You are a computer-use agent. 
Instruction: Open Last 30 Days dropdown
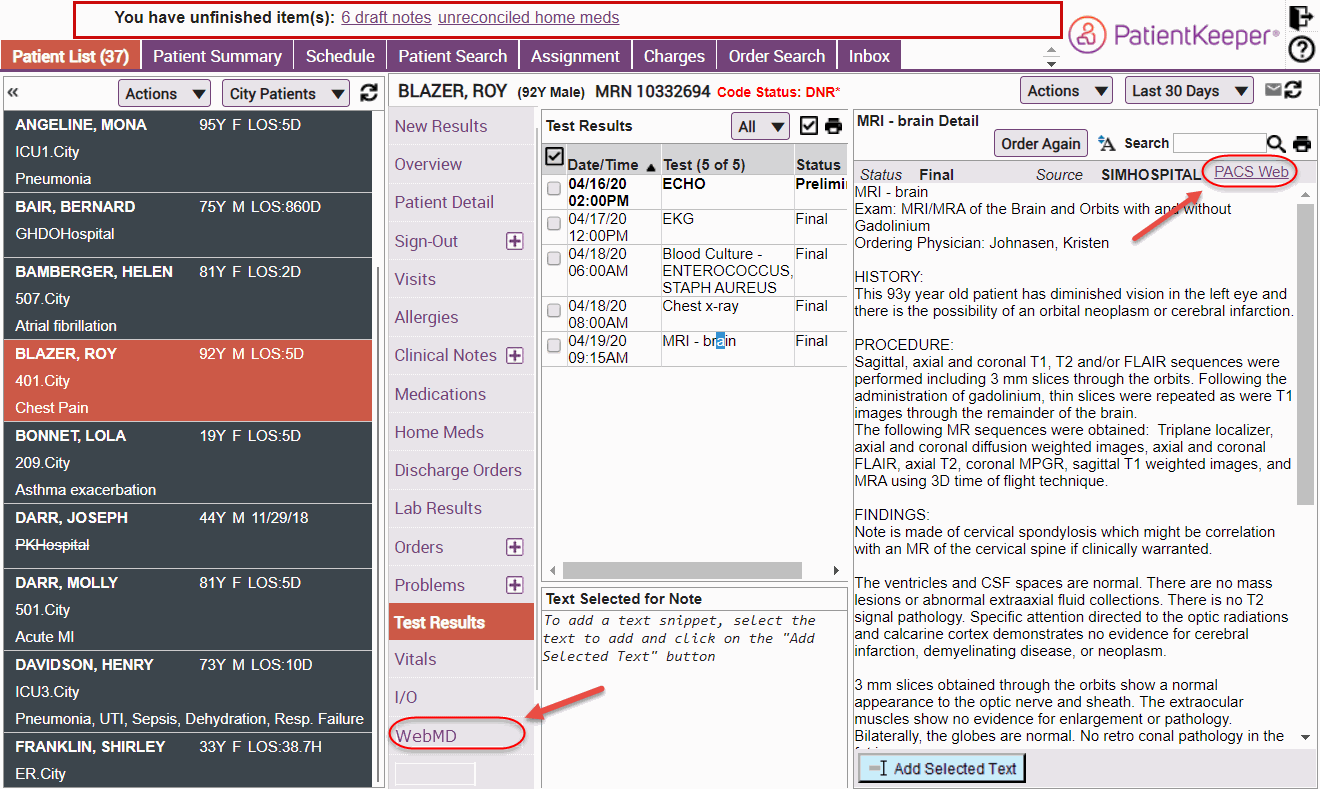tap(1189, 90)
